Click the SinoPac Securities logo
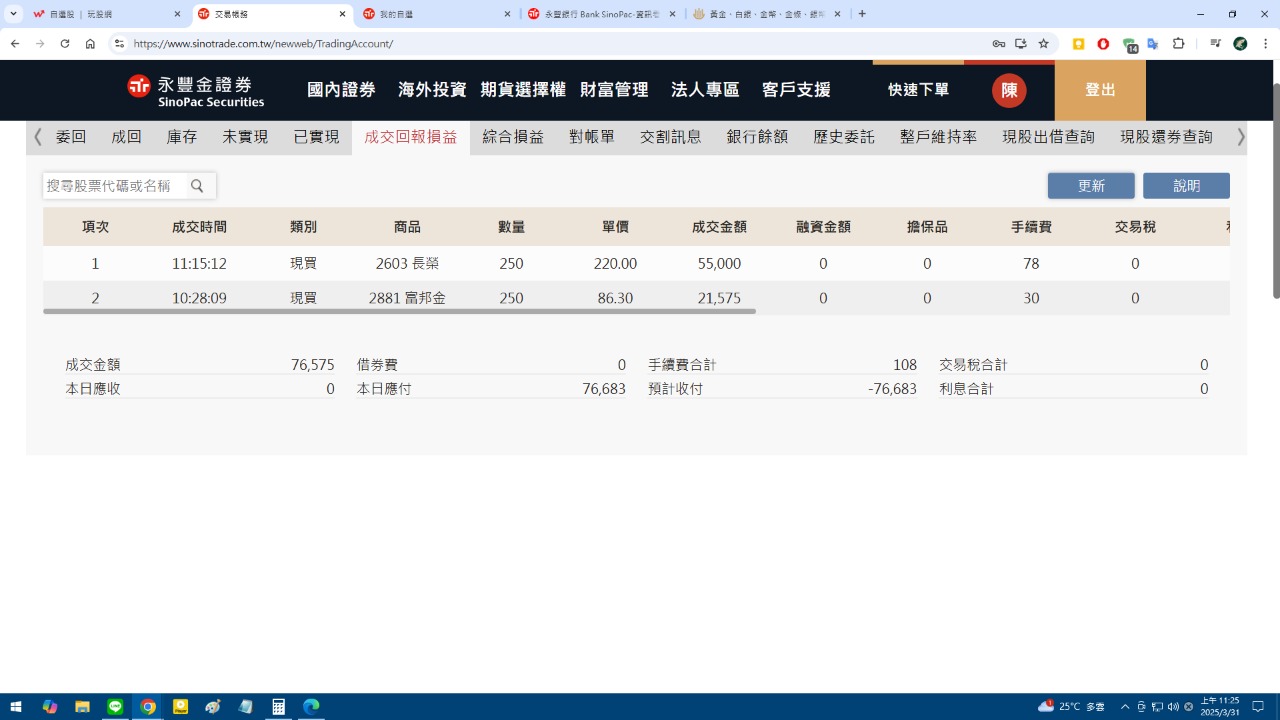Image resolution: width=1280 pixels, height=720 pixels. [x=196, y=90]
